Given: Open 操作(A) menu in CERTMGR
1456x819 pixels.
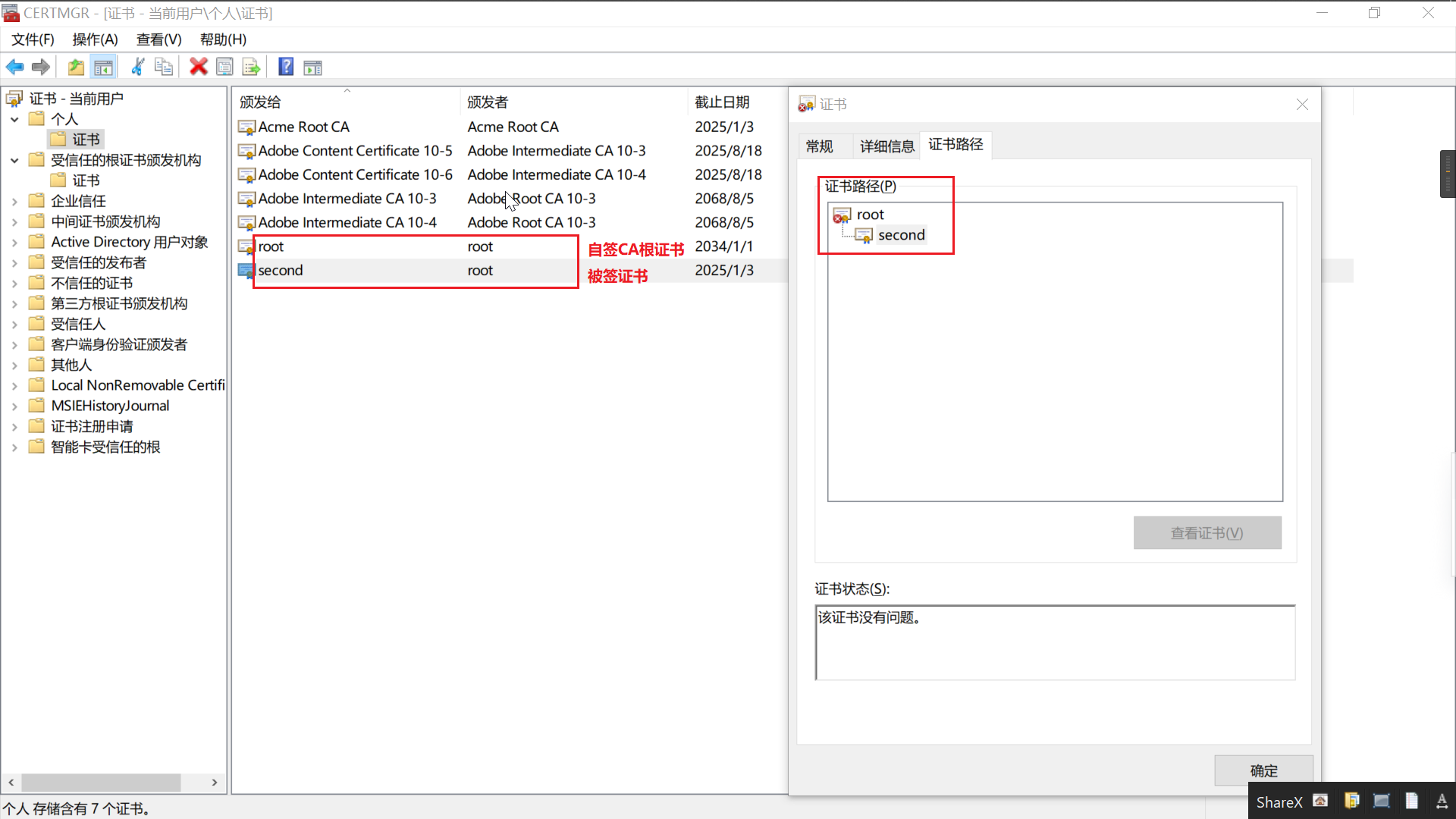Looking at the screenshot, I should coord(94,38).
